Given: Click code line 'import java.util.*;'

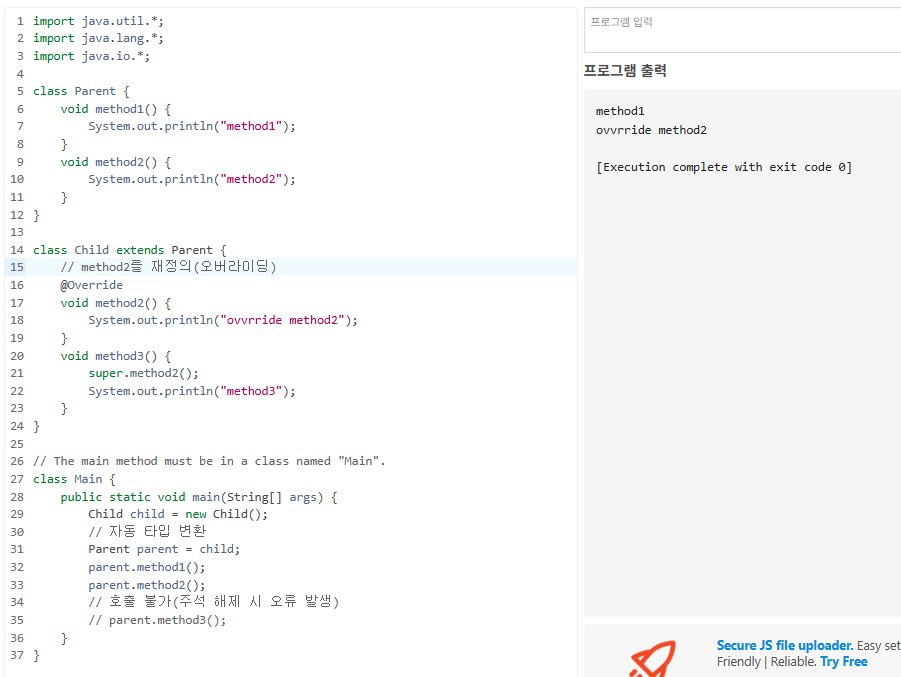Looking at the screenshot, I should coord(98,21).
